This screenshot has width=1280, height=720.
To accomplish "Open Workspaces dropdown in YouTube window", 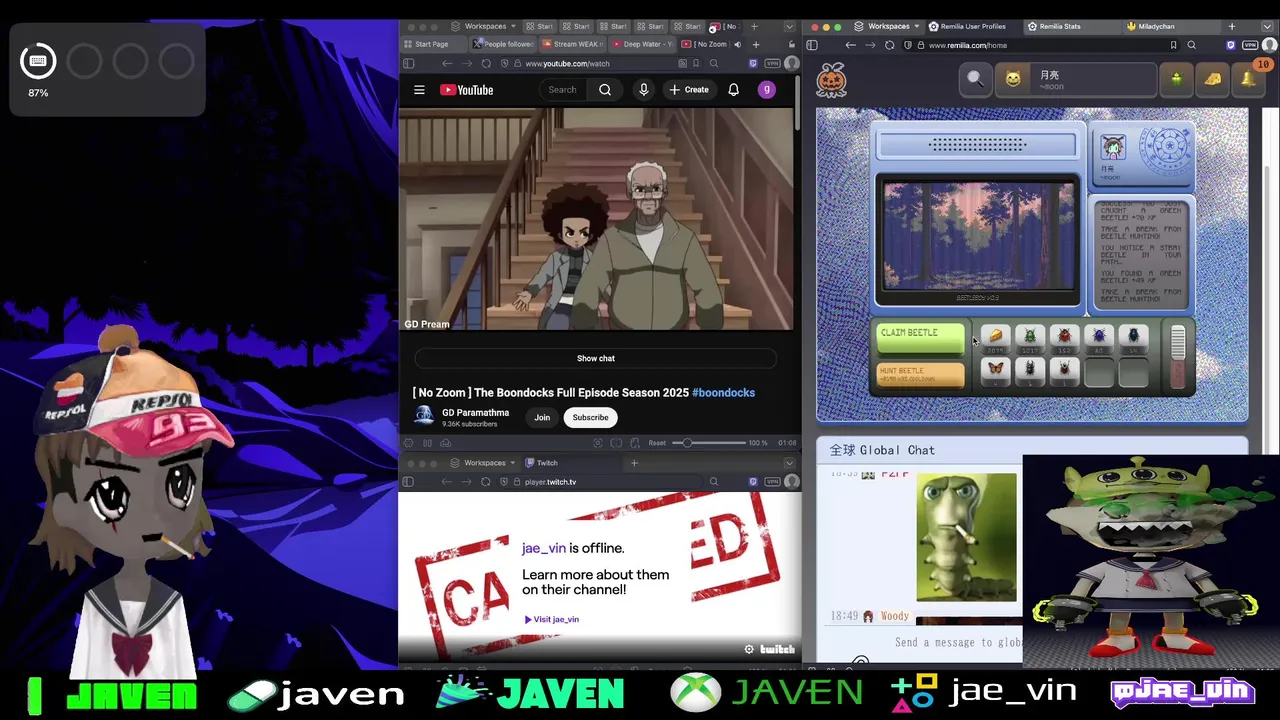I will point(484,27).
